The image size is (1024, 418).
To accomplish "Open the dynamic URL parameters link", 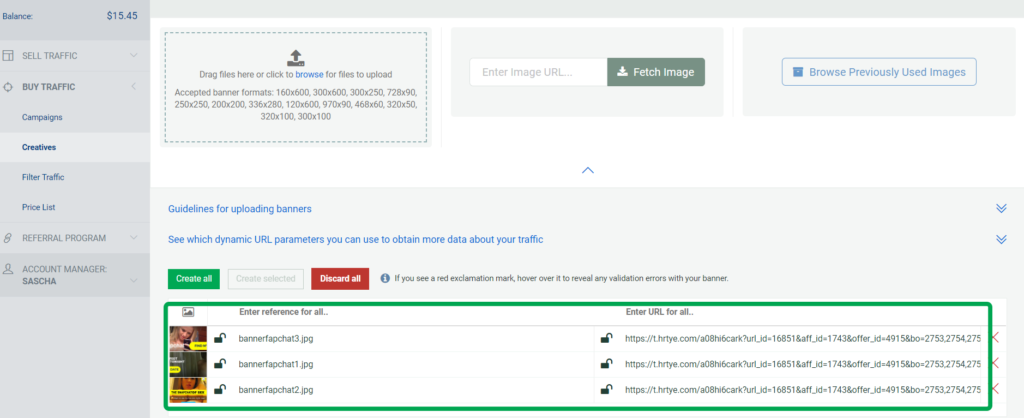I will (x=356, y=240).
